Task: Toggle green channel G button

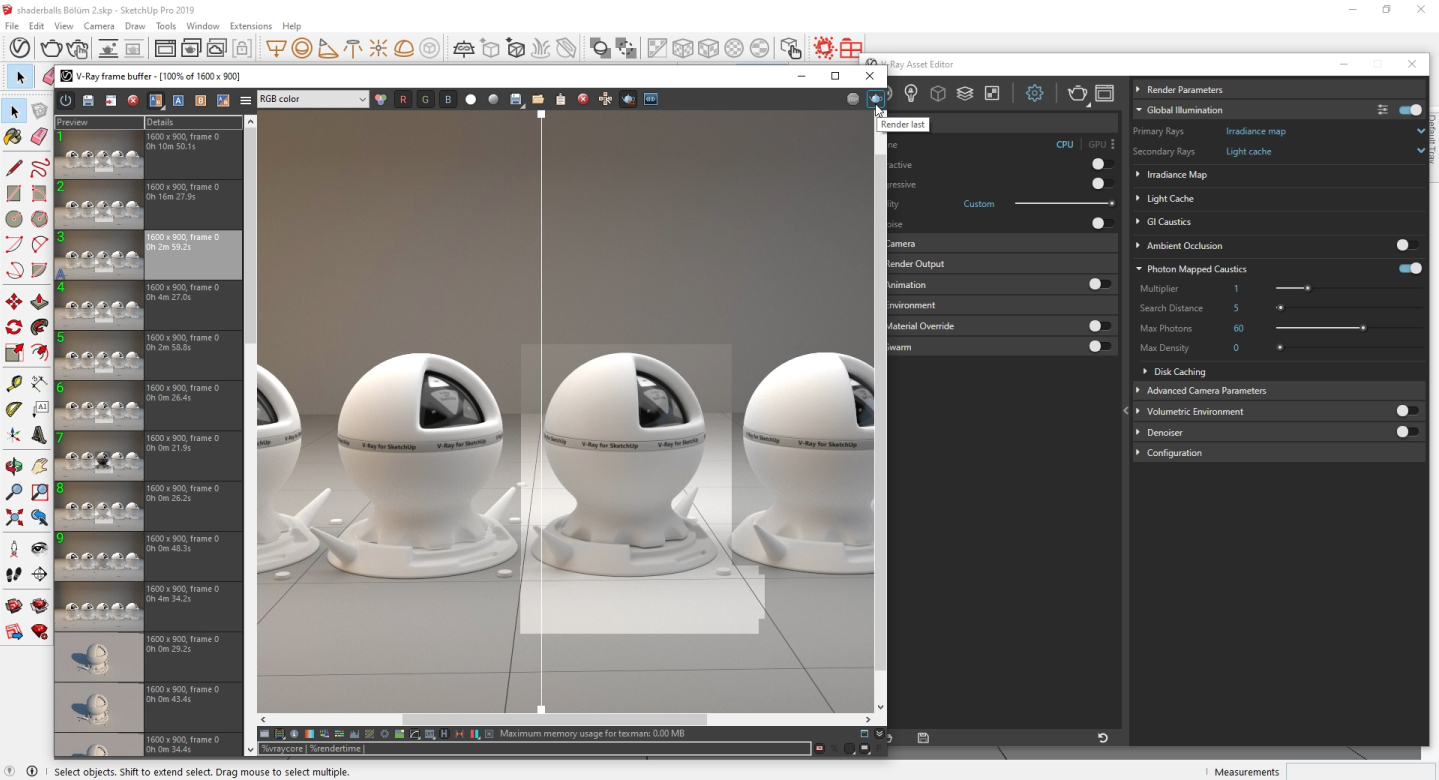Action: coord(425,100)
